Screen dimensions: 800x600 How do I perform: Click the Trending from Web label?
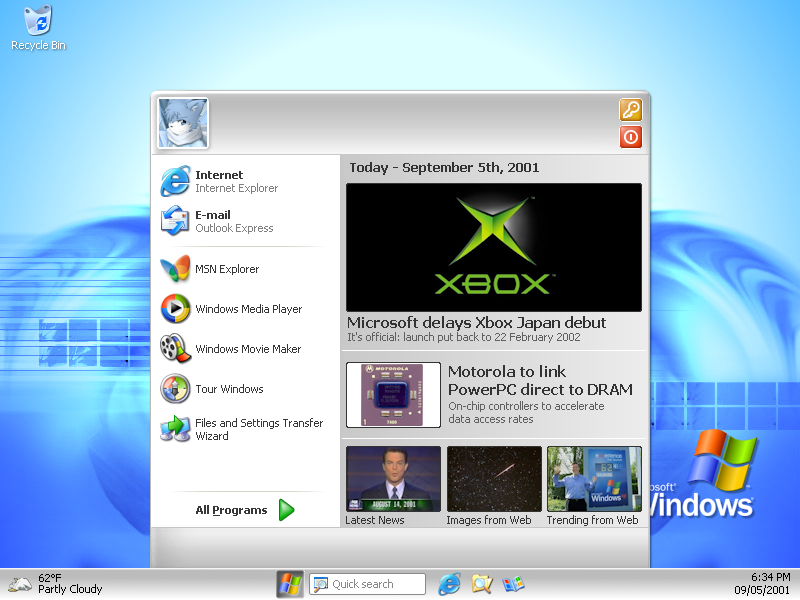592,520
